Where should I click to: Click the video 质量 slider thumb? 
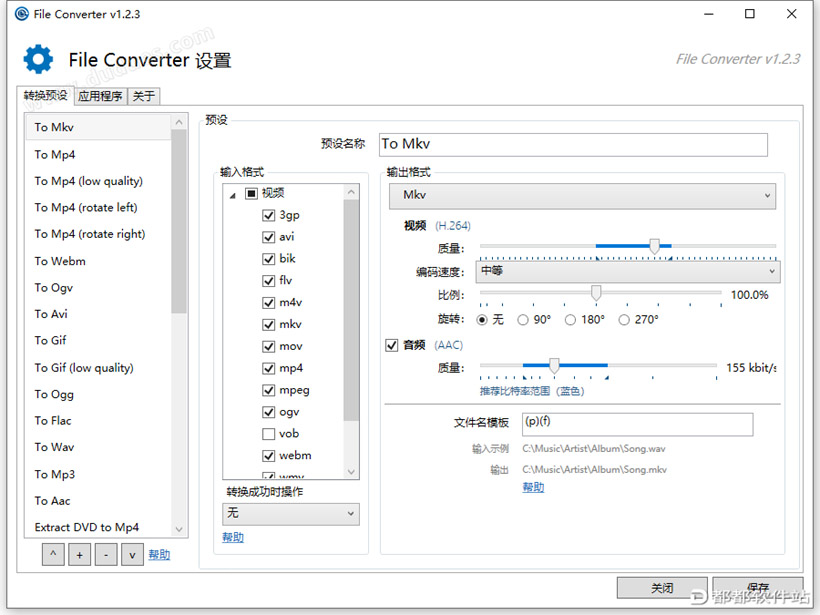click(x=654, y=246)
